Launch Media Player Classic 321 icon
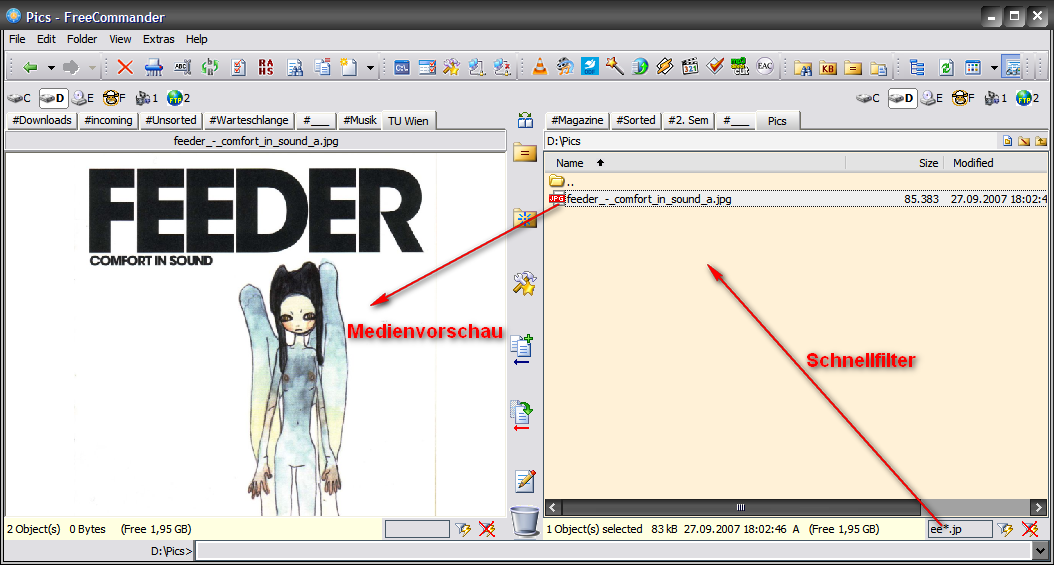The width and height of the screenshot is (1054, 565). pyautogui.click(x=690, y=67)
